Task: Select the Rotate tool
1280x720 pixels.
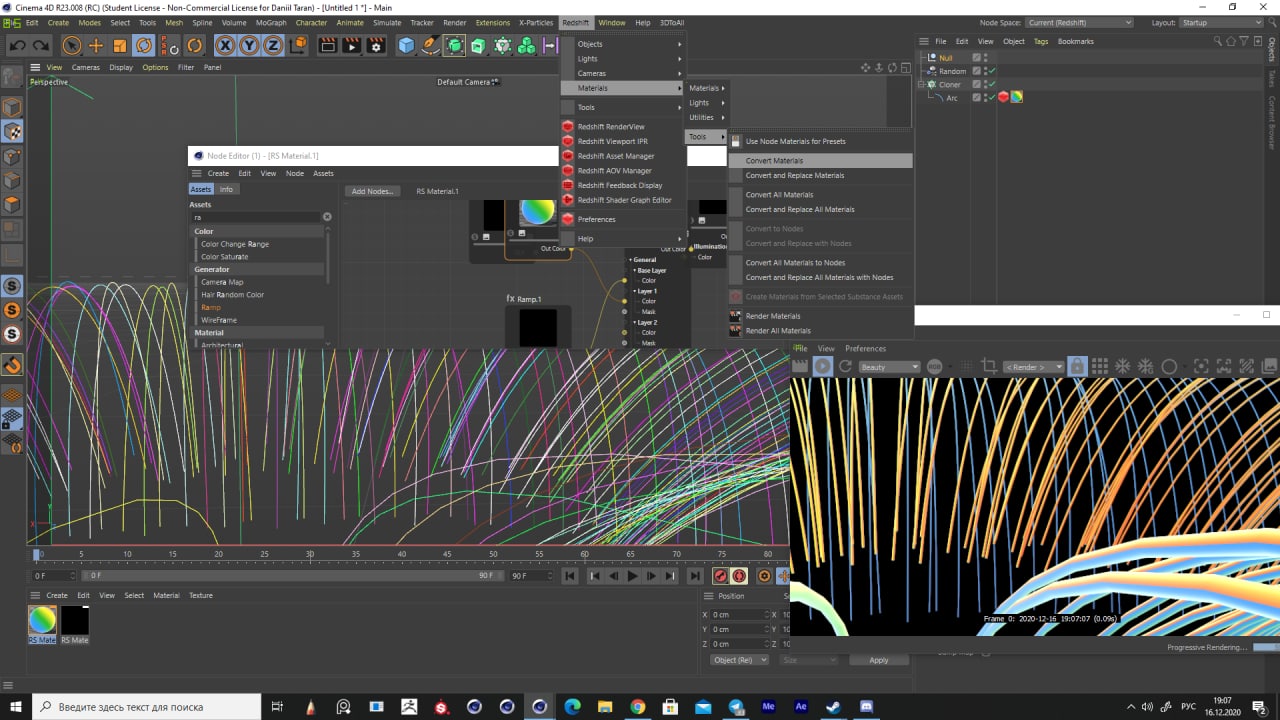Action: [144, 45]
